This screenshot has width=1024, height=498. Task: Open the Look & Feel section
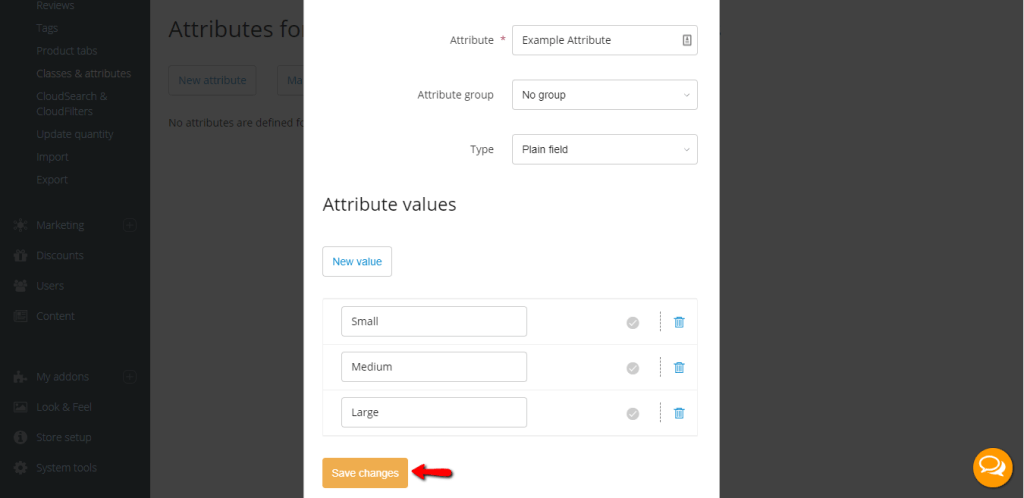tap(64, 407)
